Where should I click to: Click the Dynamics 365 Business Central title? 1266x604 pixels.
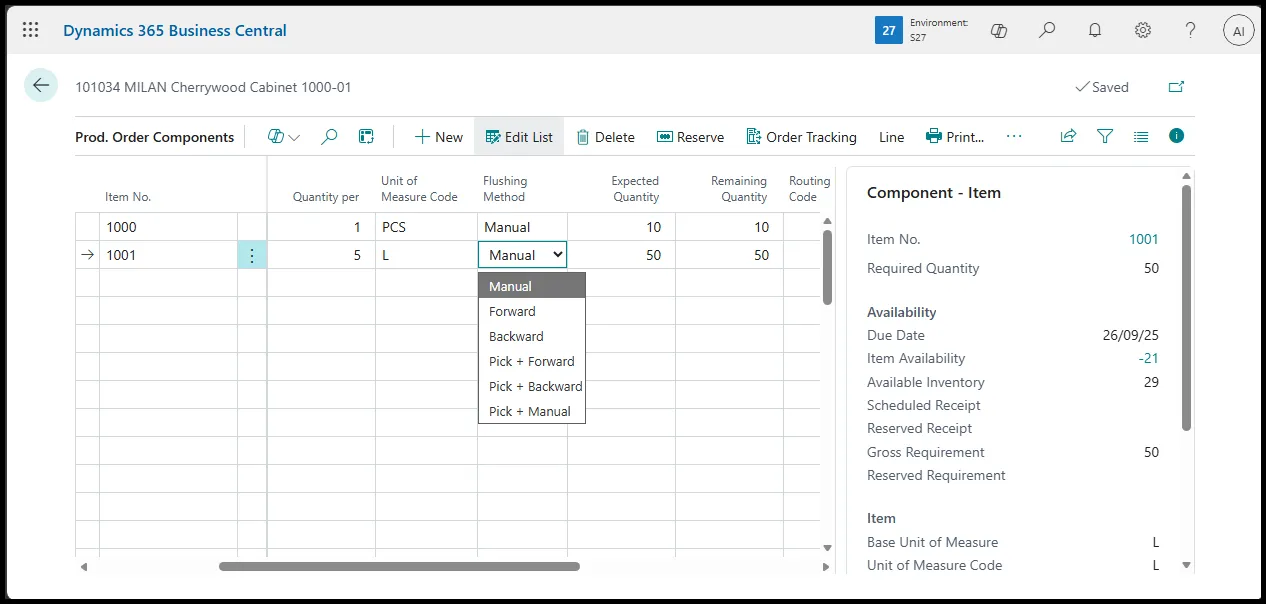[x=175, y=30]
